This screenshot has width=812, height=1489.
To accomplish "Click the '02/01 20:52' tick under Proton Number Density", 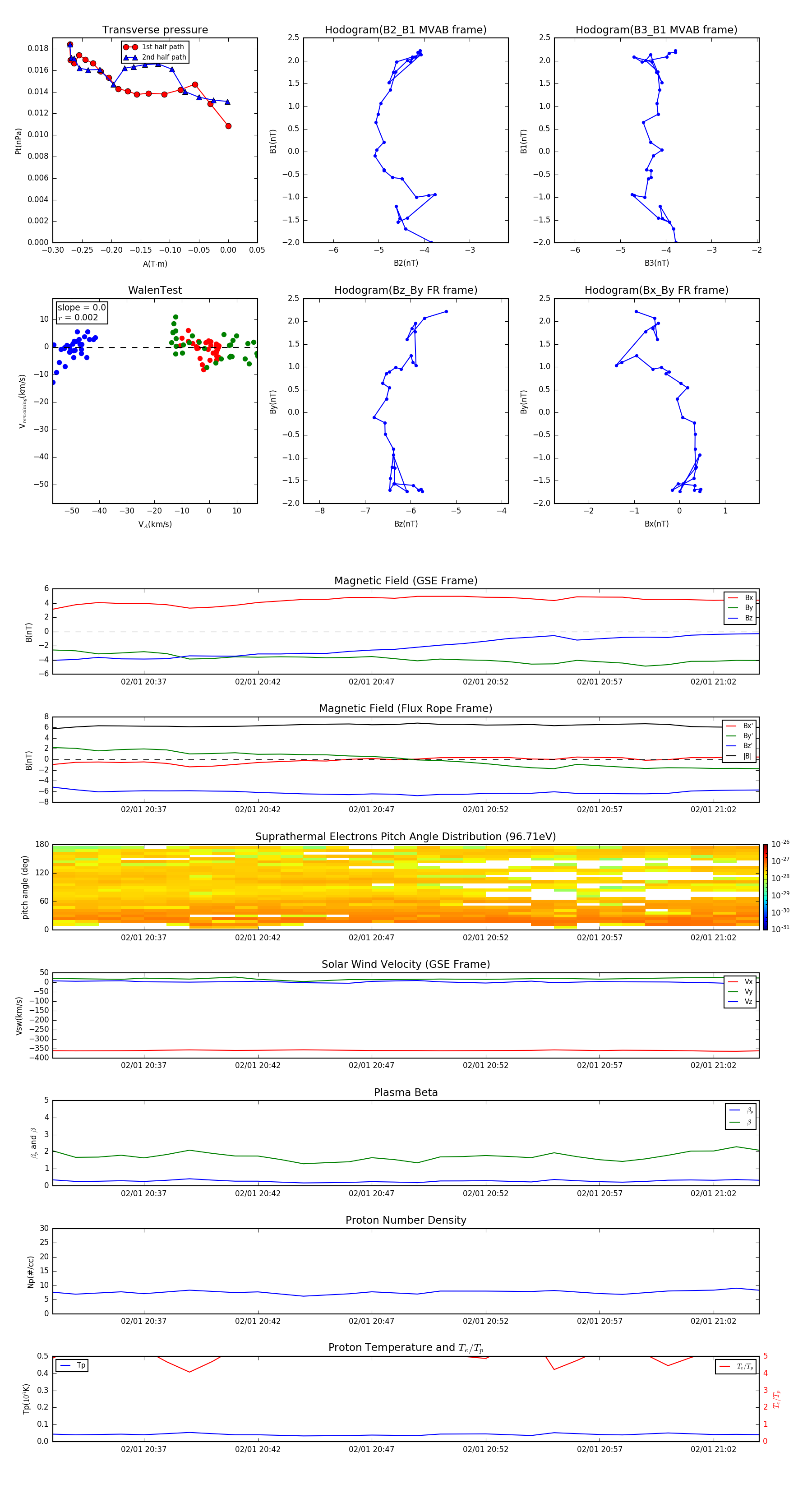I will (x=485, y=1321).
